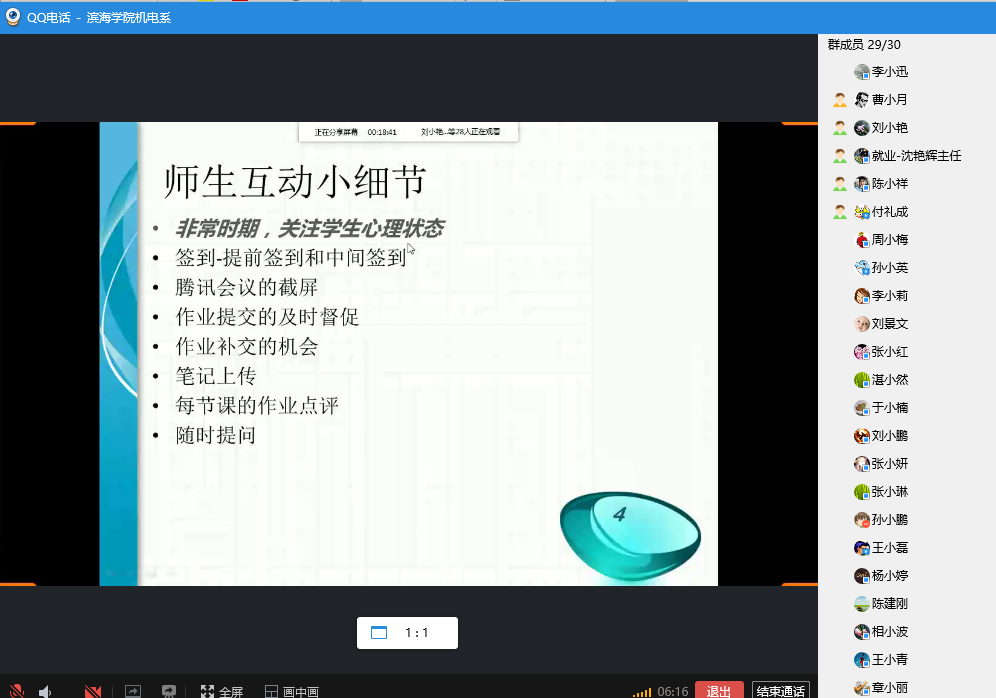Turn on the disabled camera
Viewport: 996px width, 698px height.
click(x=93, y=691)
